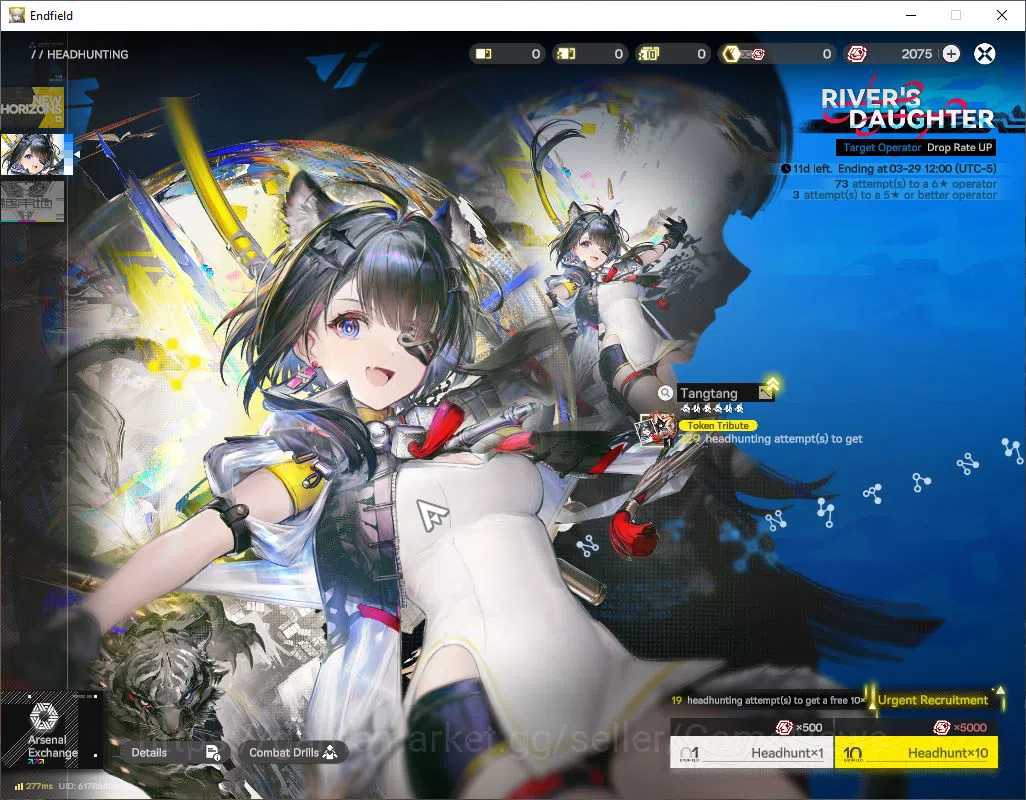Add more currency with the plus icon

click(951, 54)
